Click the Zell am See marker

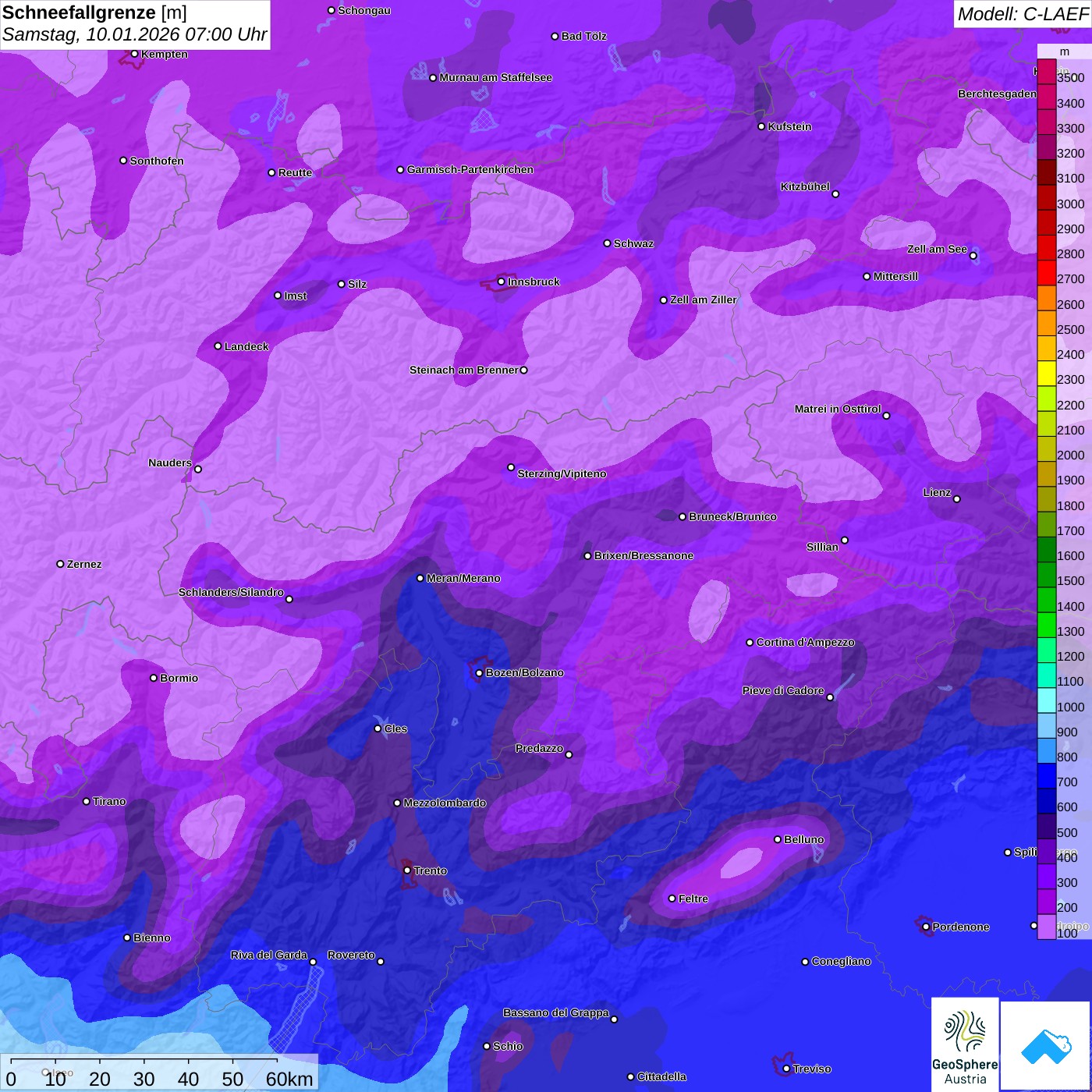pyautogui.click(x=973, y=256)
